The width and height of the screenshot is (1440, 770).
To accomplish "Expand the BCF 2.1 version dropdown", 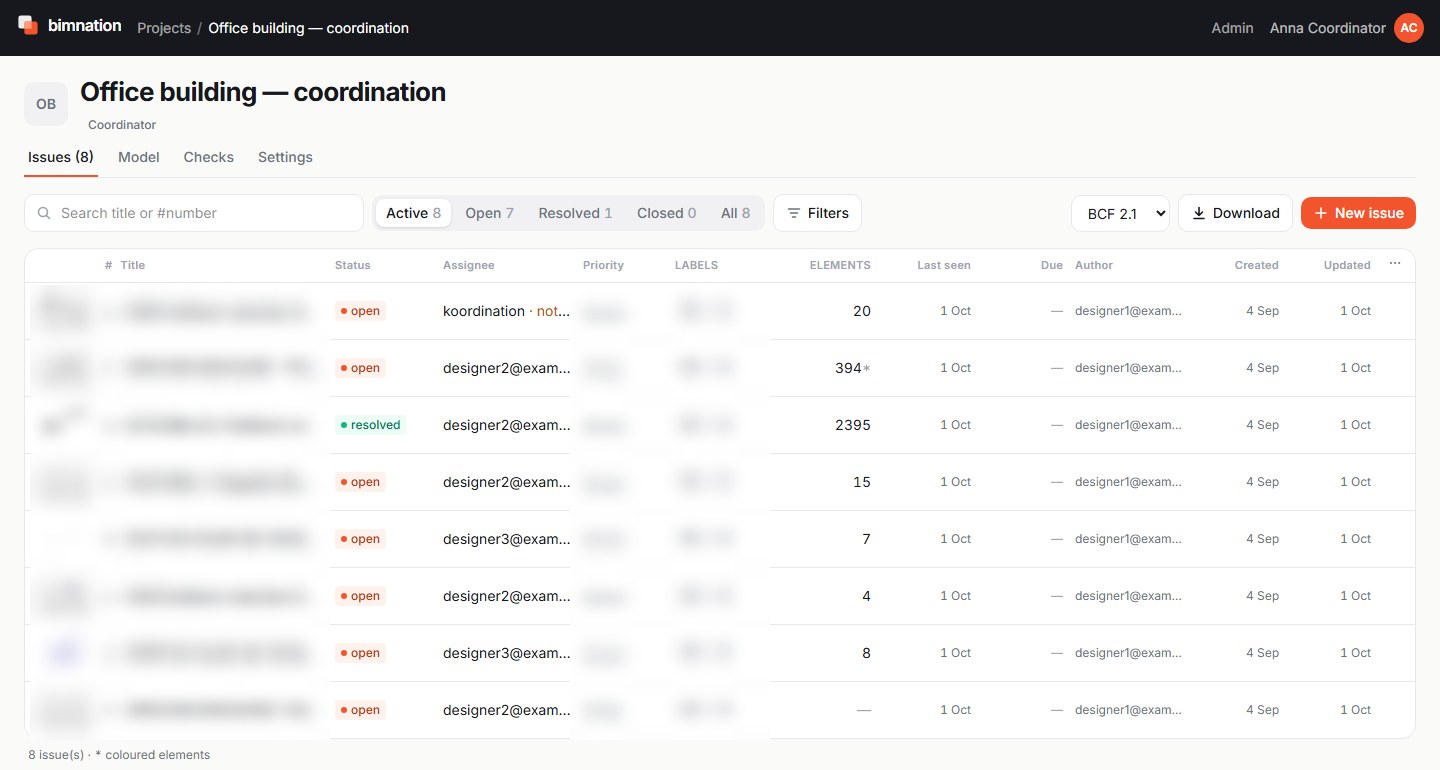I will pos(1120,213).
